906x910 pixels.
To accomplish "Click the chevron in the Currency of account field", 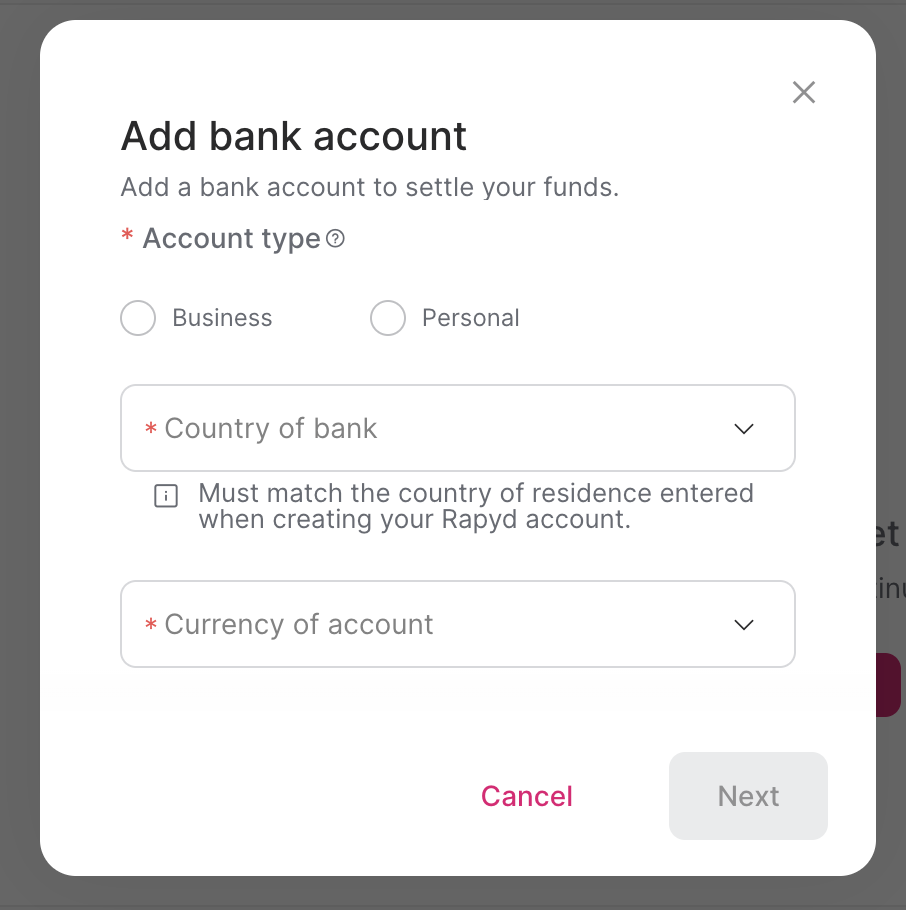I will pyautogui.click(x=743, y=624).
